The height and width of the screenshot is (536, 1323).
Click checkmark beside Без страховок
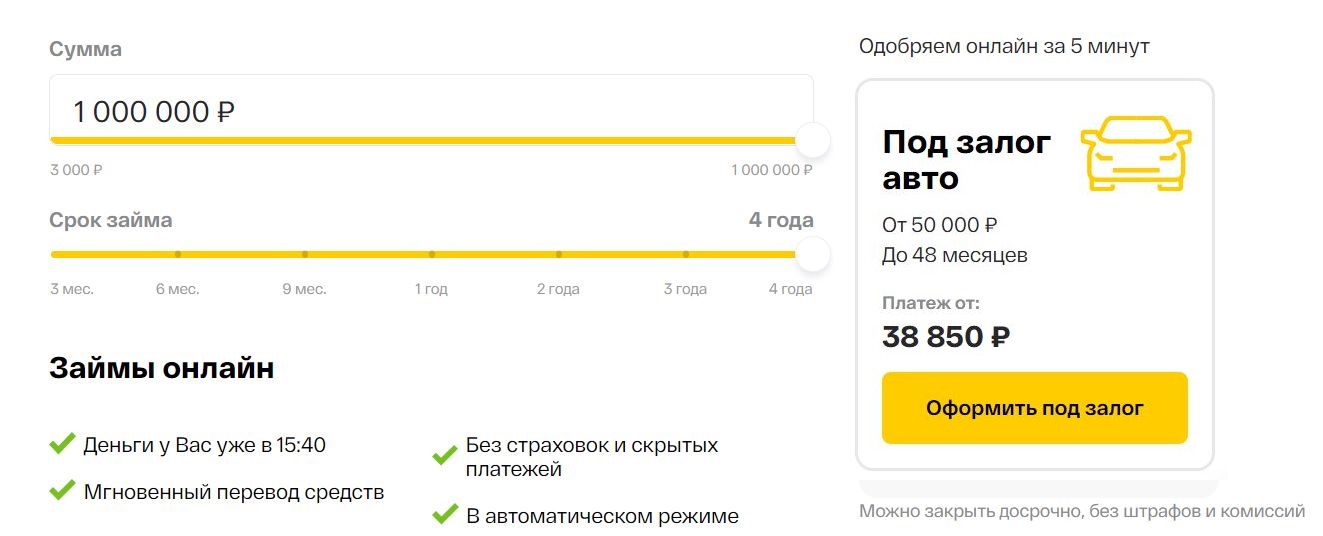pos(445,456)
